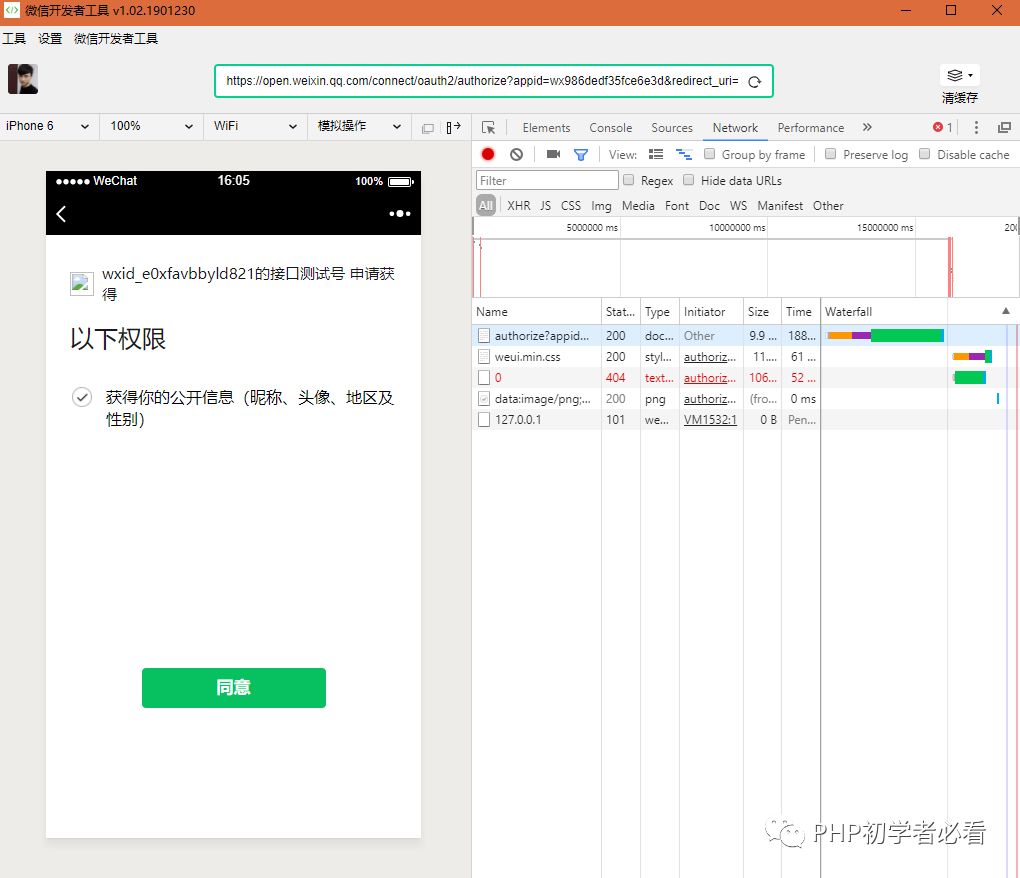
Task: Open the VM1532:1 initiator link
Action: click(710, 419)
